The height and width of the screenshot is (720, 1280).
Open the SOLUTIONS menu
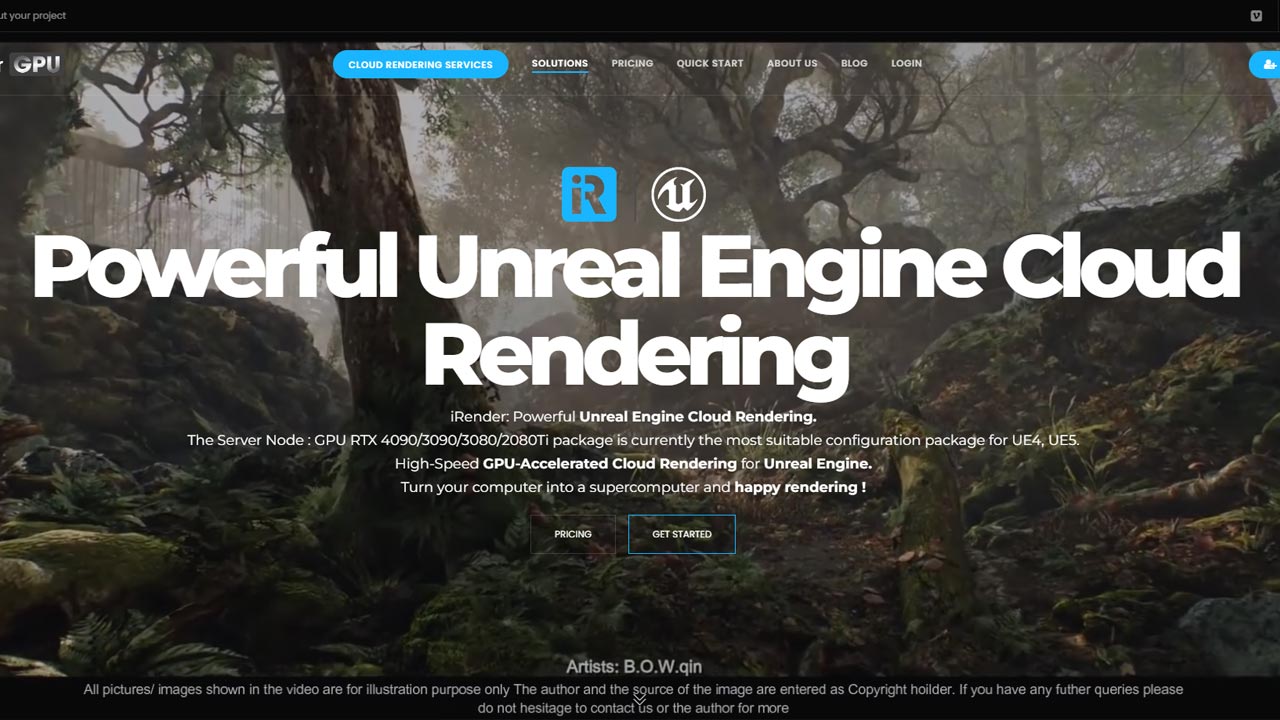coord(559,63)
